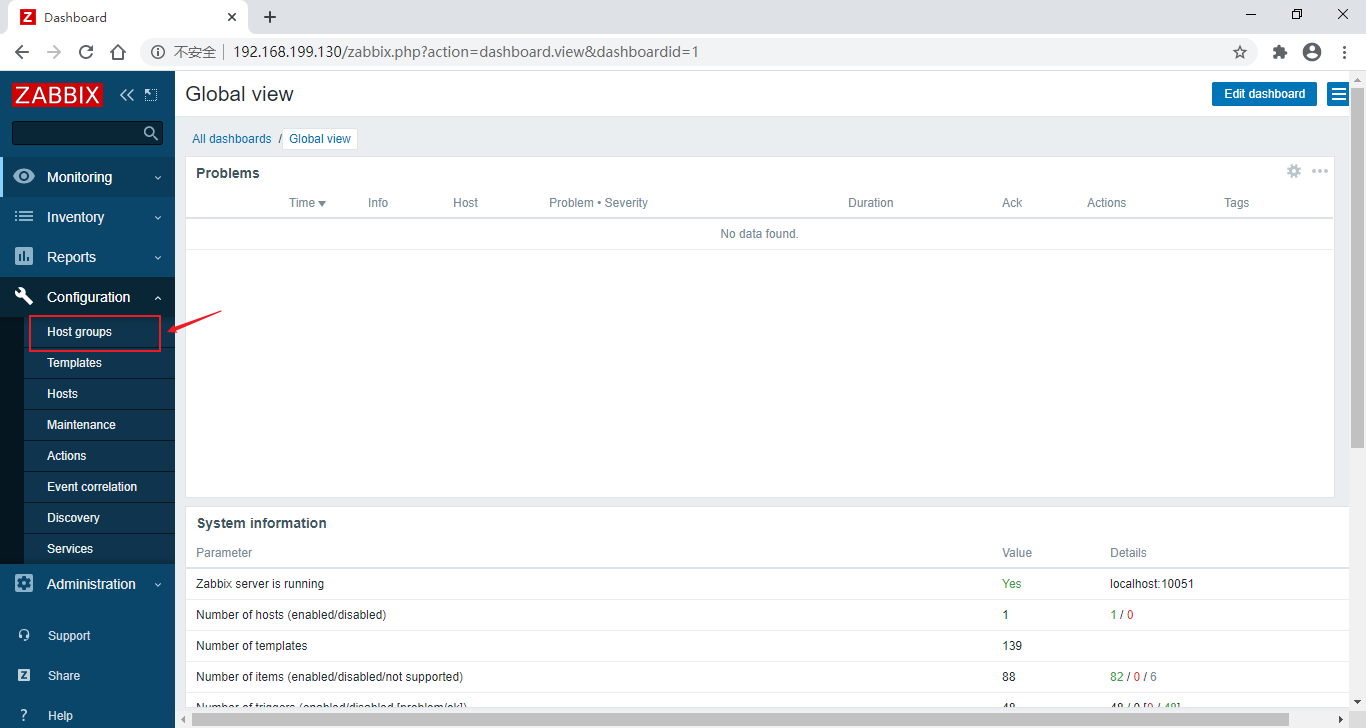Go forward in browser
This screenshot has height=728, width=1366.
(54, 52)
